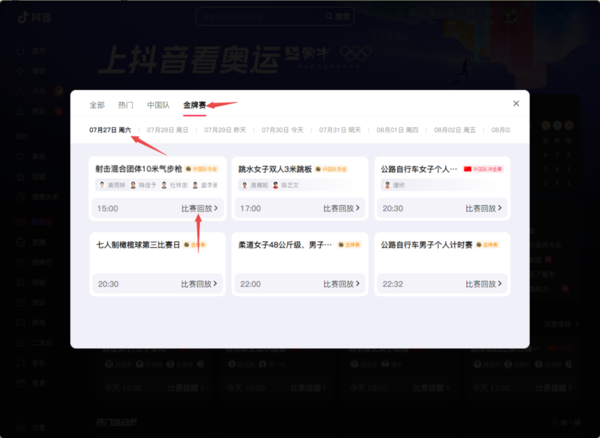Open 首页 in the left sidebar
This screenshot has width=600, height=438.
point(33,51)
